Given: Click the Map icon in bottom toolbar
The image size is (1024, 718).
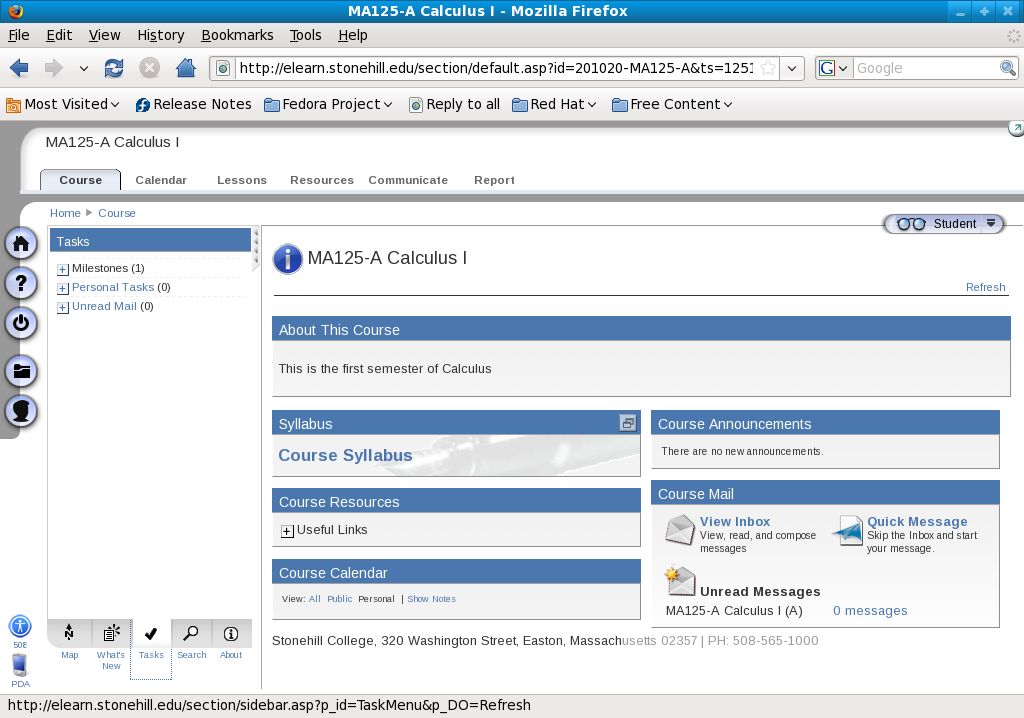Looking at the screenshot, I should [69, 633].
